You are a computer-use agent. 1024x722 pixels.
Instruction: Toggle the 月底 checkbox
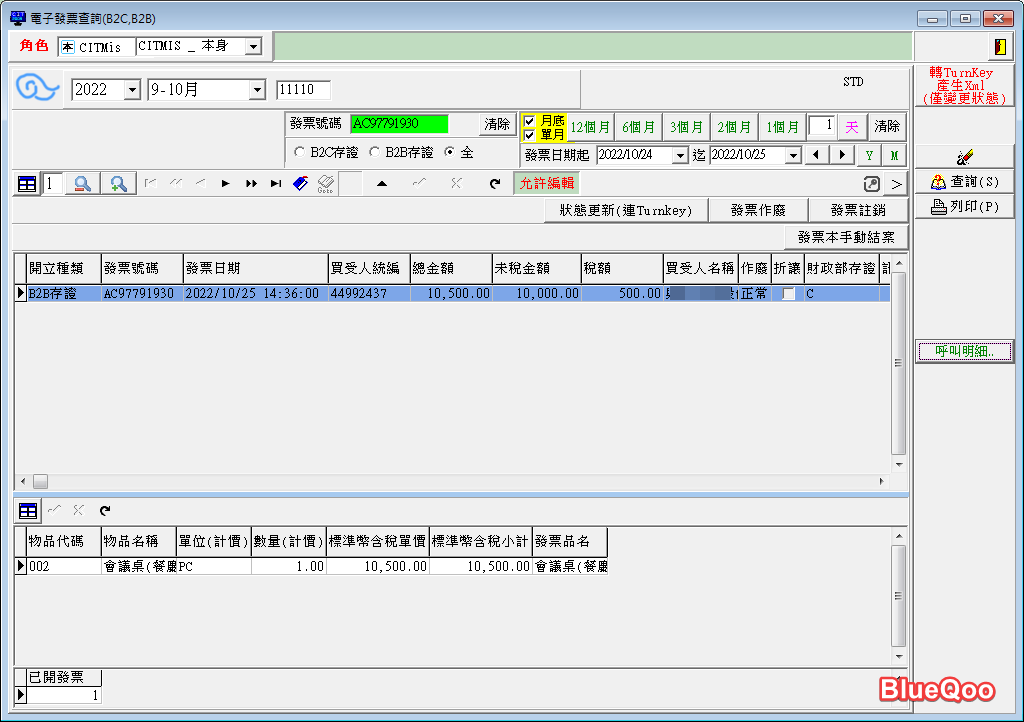[x=530, y=121]
